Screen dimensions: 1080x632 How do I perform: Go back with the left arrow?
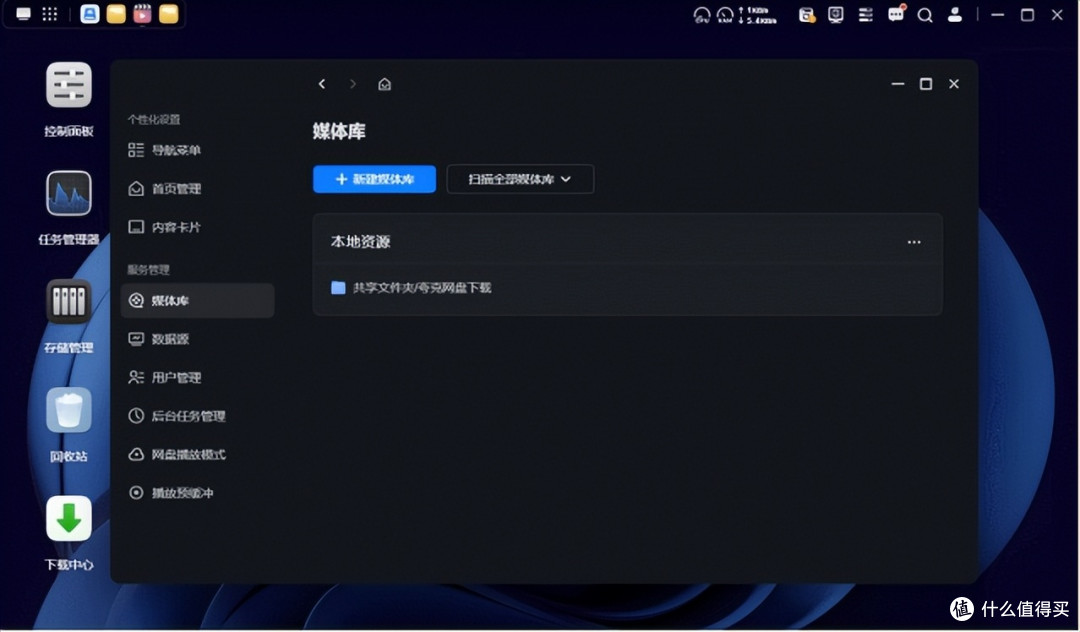322,84
